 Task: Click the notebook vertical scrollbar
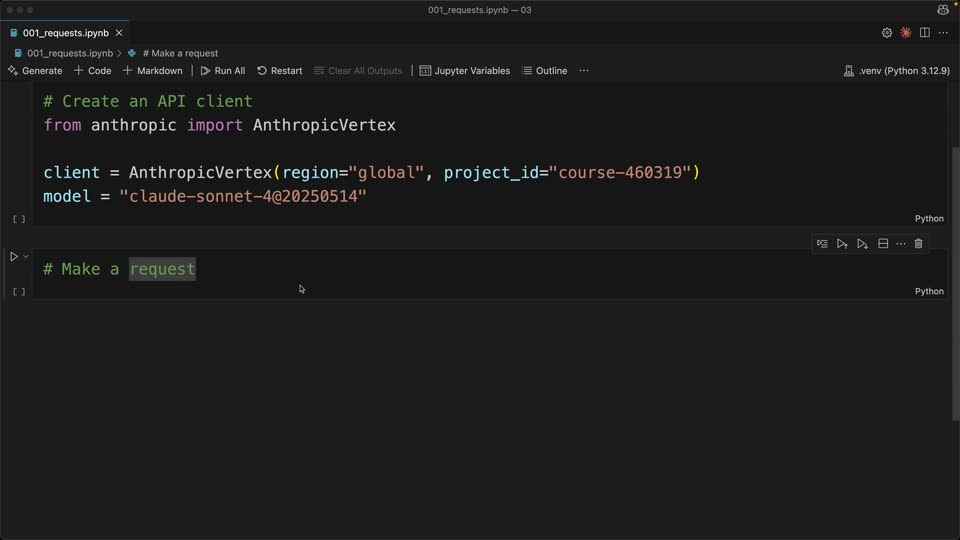click(955, 283)
